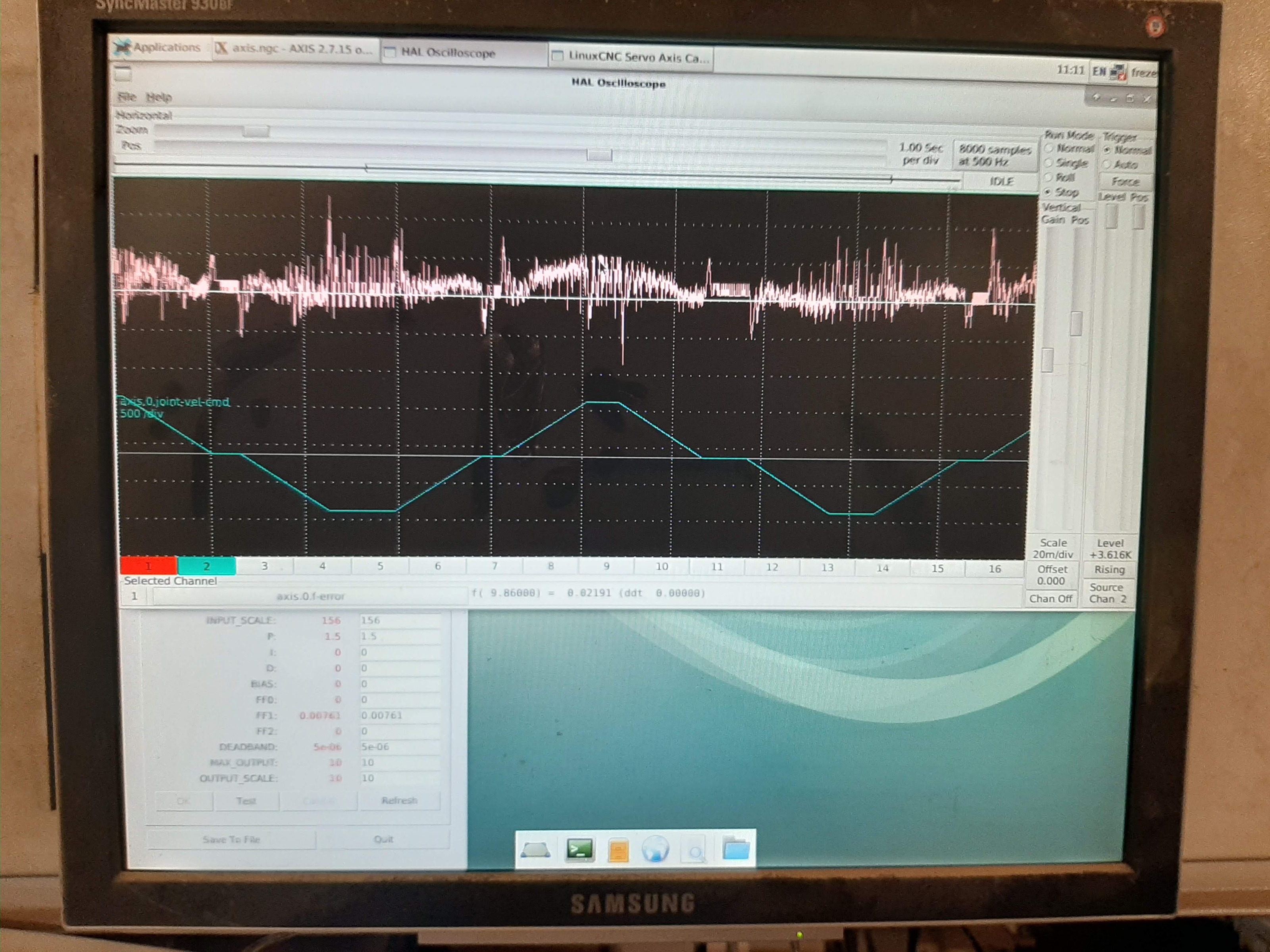Click the MAX_OUTPUT value field
The image size is (1270, 952).
point(400,762)
